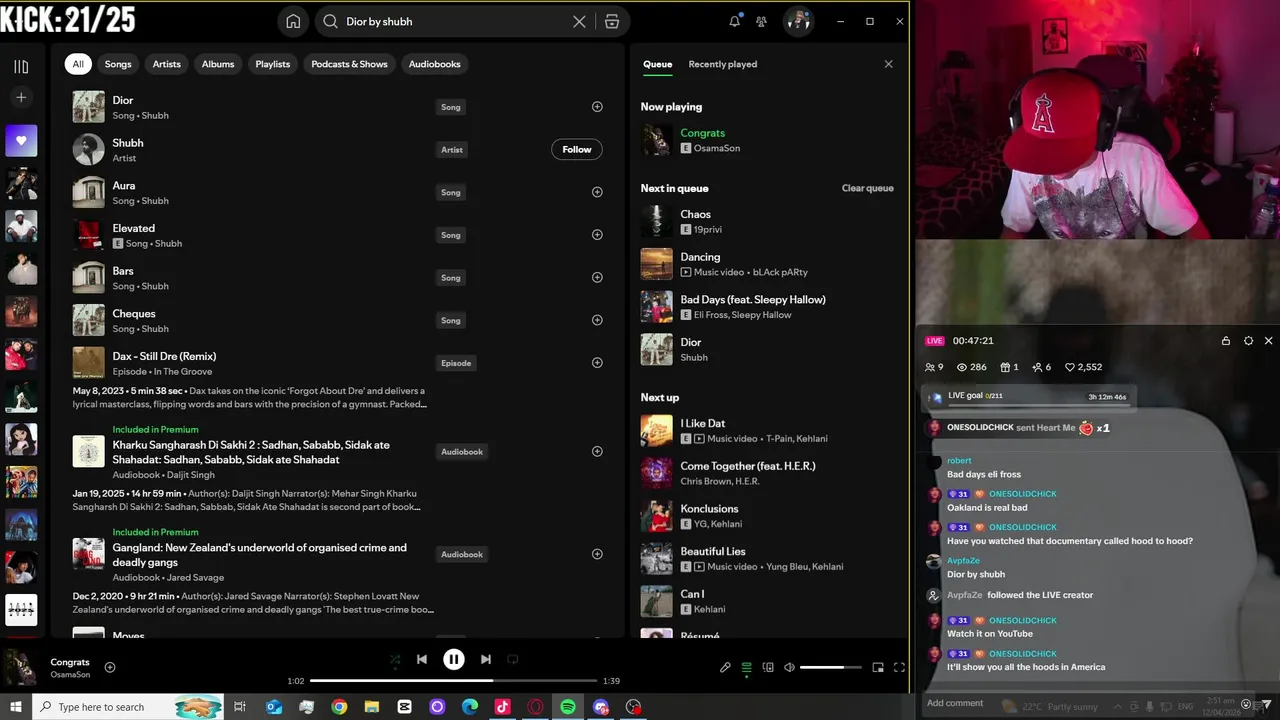This screenshot has height=720, width=1280.
Task: Toggle the lock icon in LIVE panel
Action: [1226, 341]
